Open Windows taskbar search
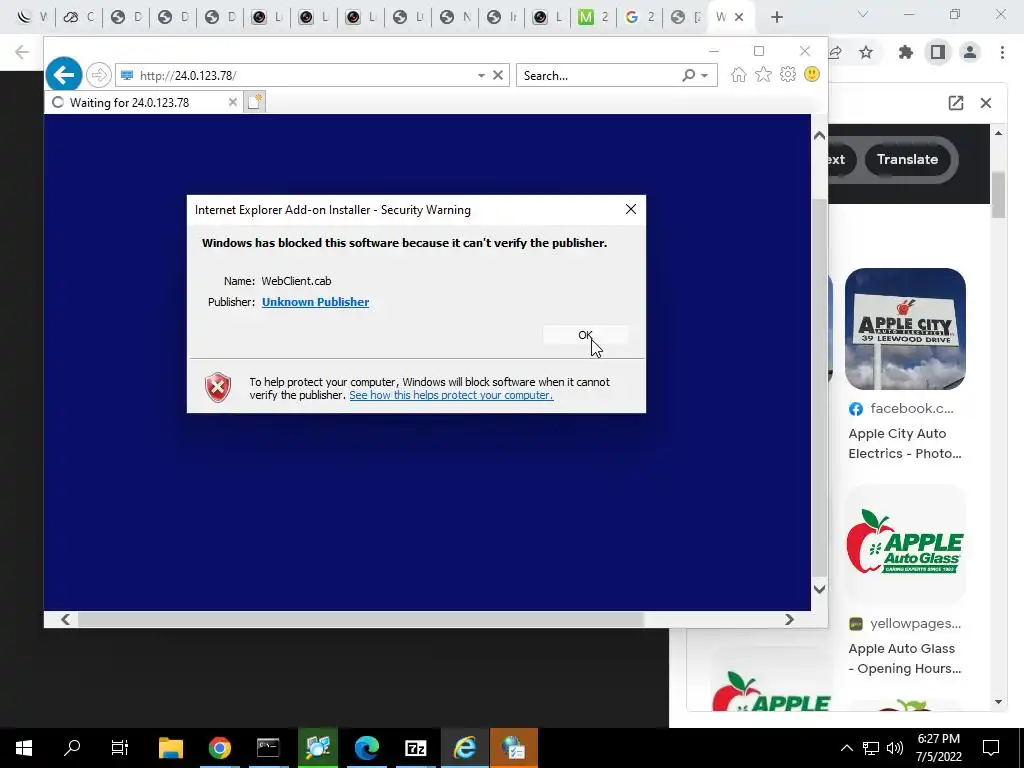Screen dimensions: 1024x768 pos(72,748)
